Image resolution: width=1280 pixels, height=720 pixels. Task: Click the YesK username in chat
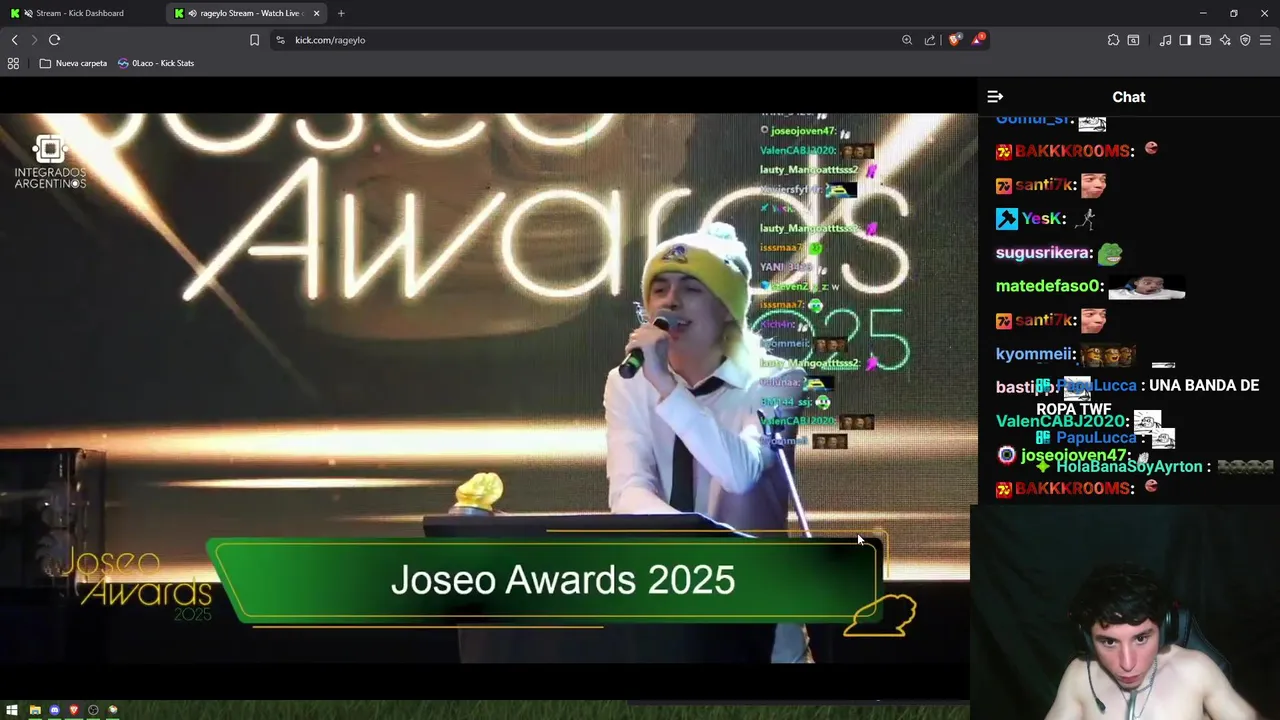click(x=1042, y=219)
